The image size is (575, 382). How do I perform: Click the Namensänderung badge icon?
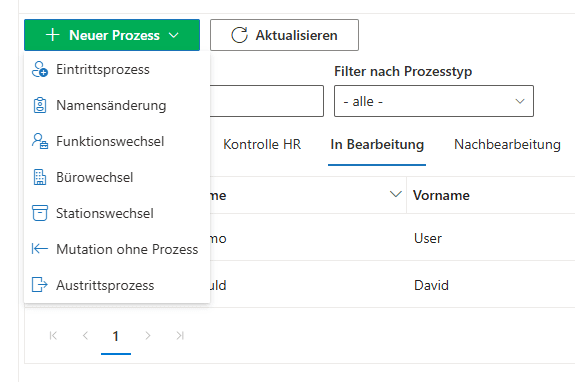[40, 105]
